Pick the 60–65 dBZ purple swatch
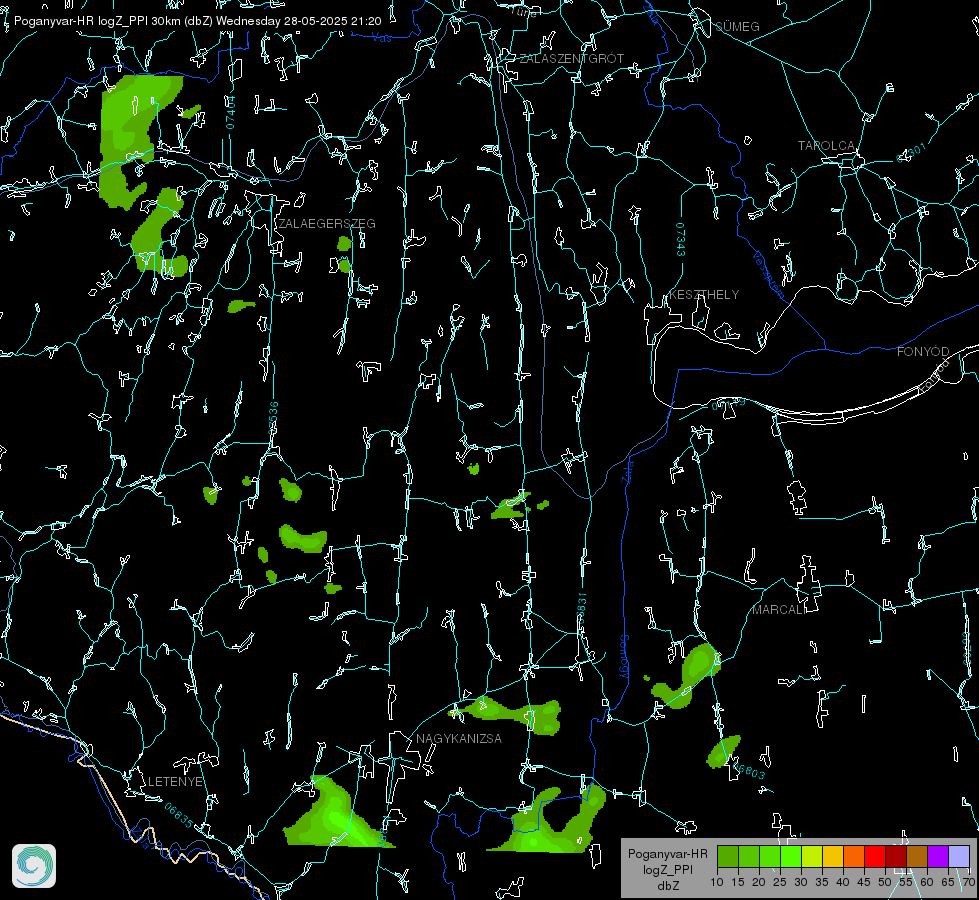 [938, 856]
